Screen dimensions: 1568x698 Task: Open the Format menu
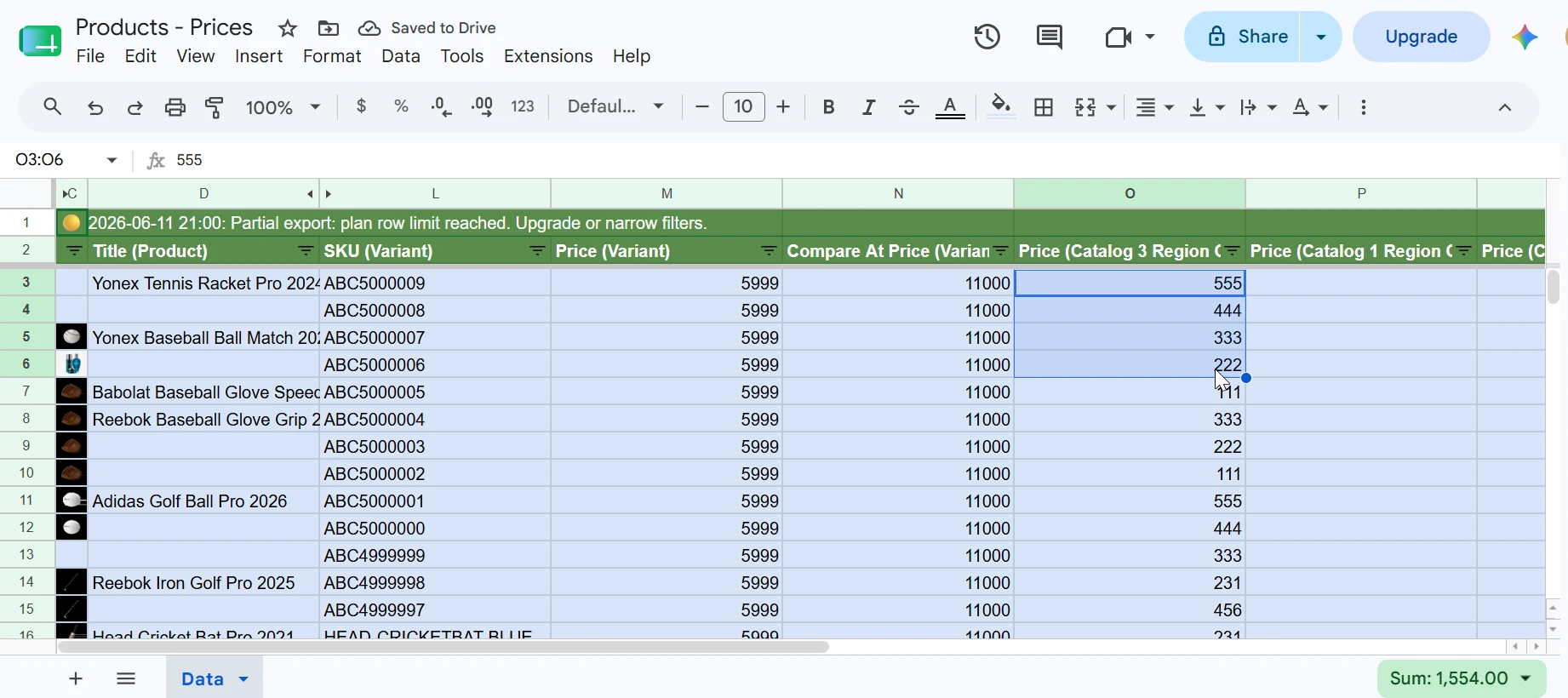click(332, 56)
